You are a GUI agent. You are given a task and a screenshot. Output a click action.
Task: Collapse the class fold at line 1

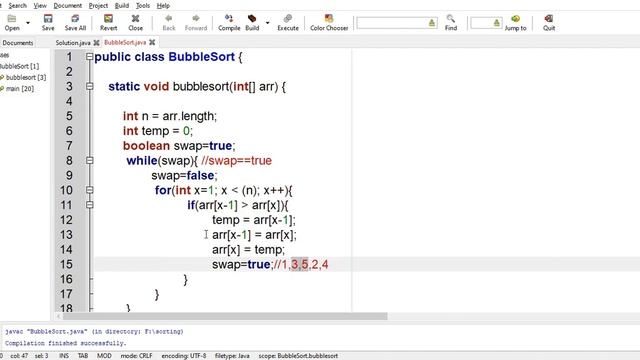click(x=90, y=57)
